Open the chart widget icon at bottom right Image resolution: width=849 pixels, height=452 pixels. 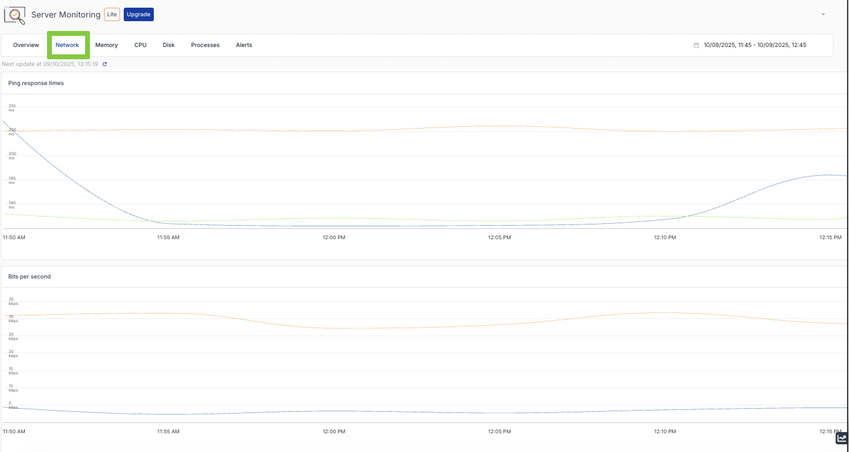pyautogui.click(x=841, y=438)
